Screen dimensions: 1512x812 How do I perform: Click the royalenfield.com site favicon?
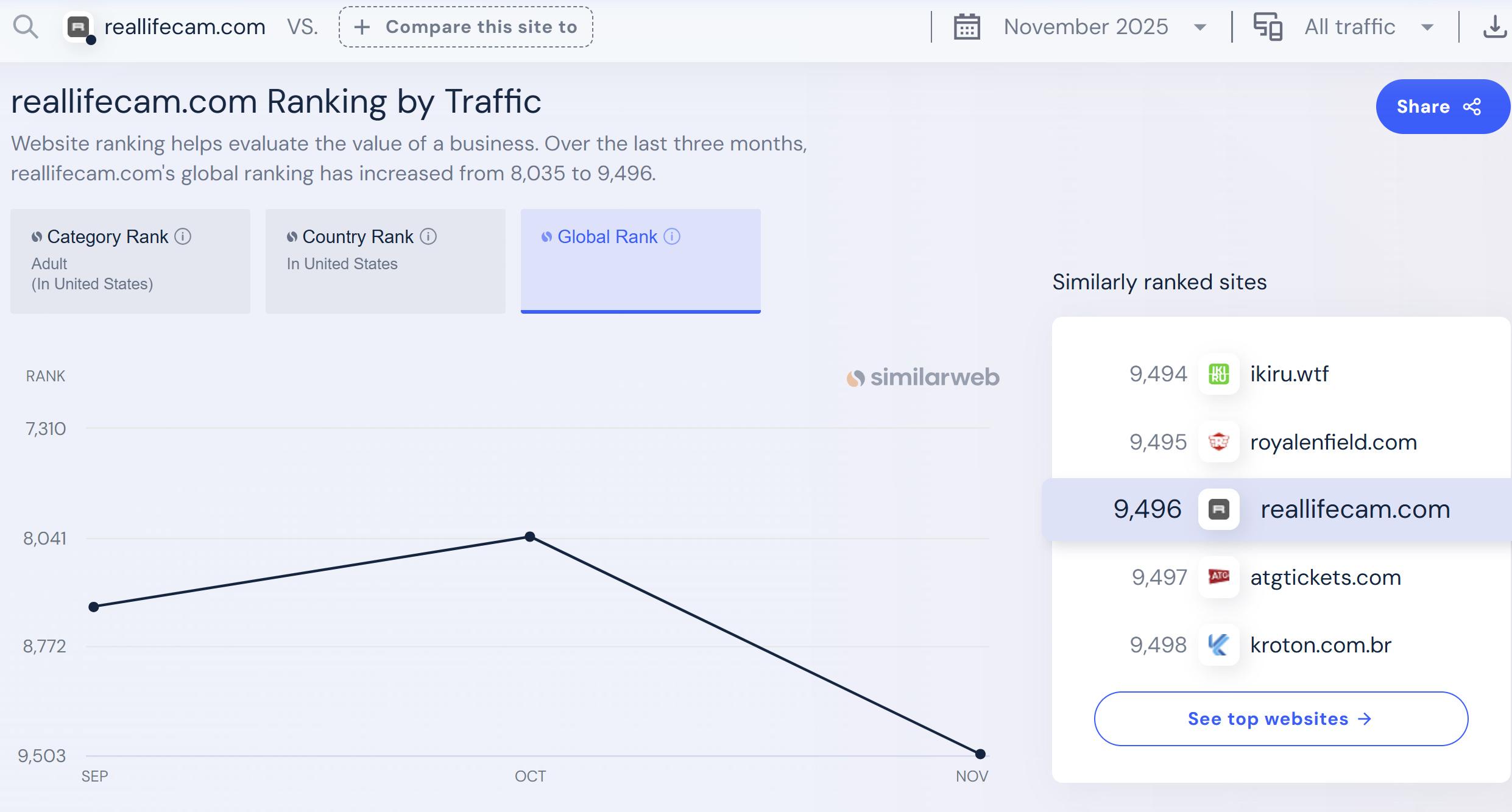coord(1218,442)
